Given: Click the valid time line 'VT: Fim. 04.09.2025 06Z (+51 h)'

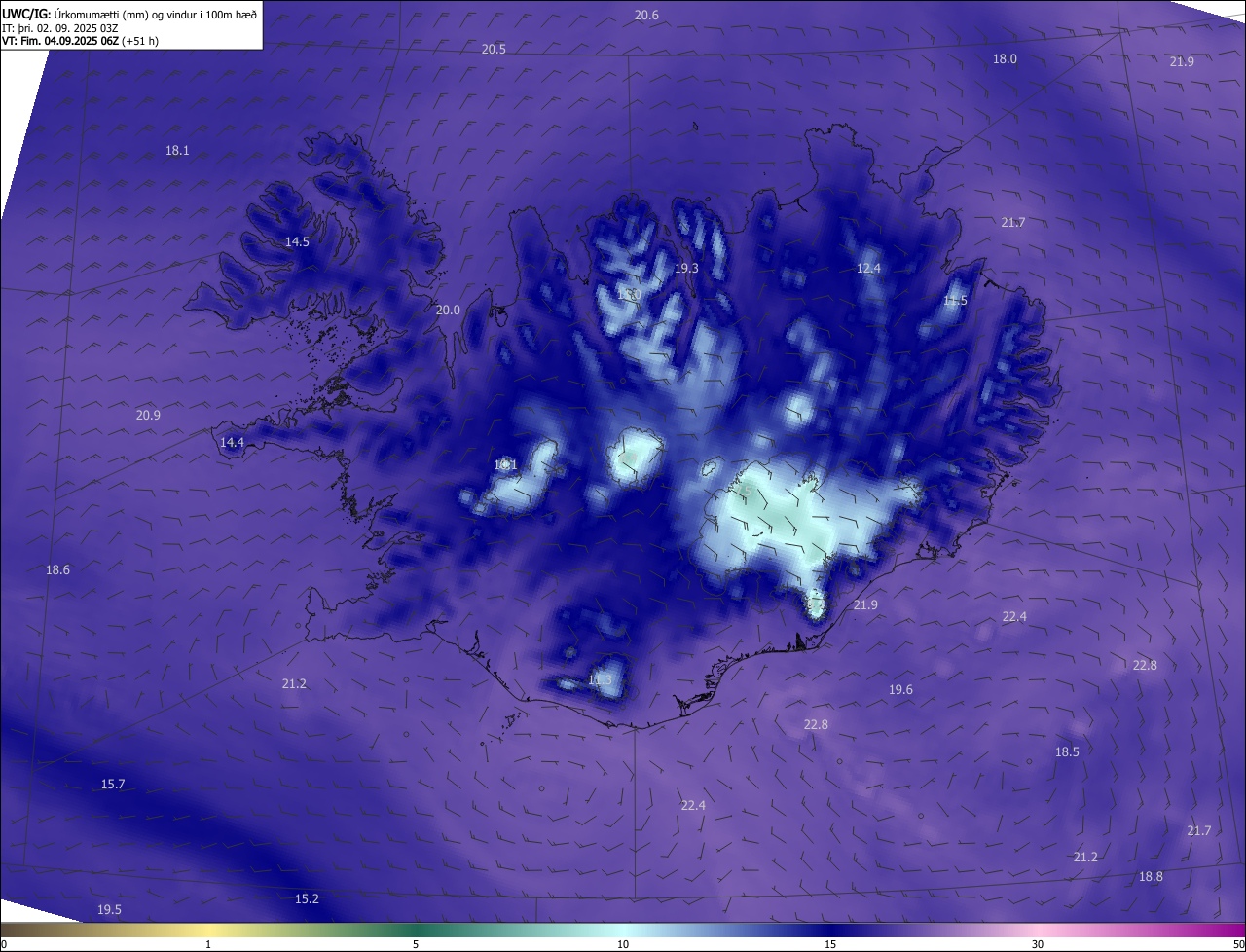Looking at the screenshot, I should [x=80, y=41].
